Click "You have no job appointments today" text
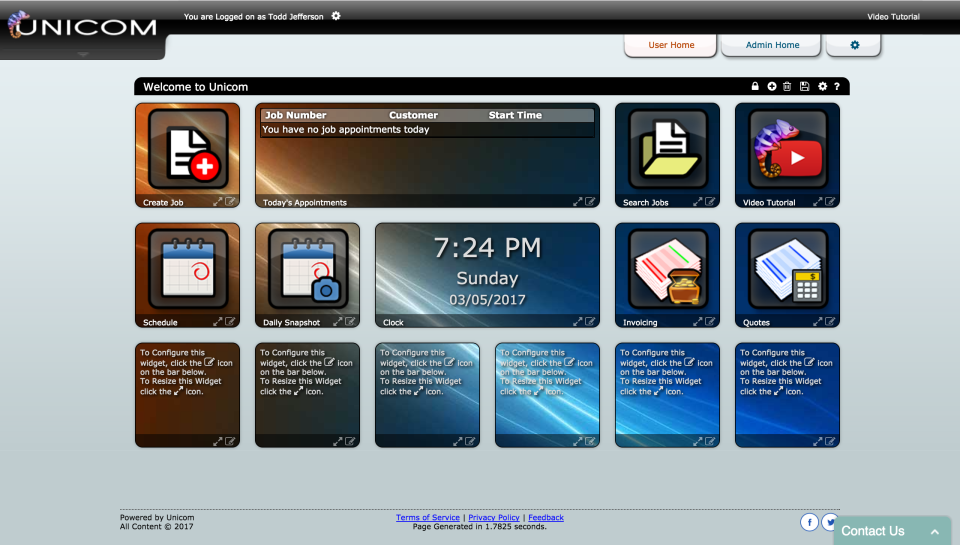Viewport: 960px width, 545px height. [x=345, y=129]
